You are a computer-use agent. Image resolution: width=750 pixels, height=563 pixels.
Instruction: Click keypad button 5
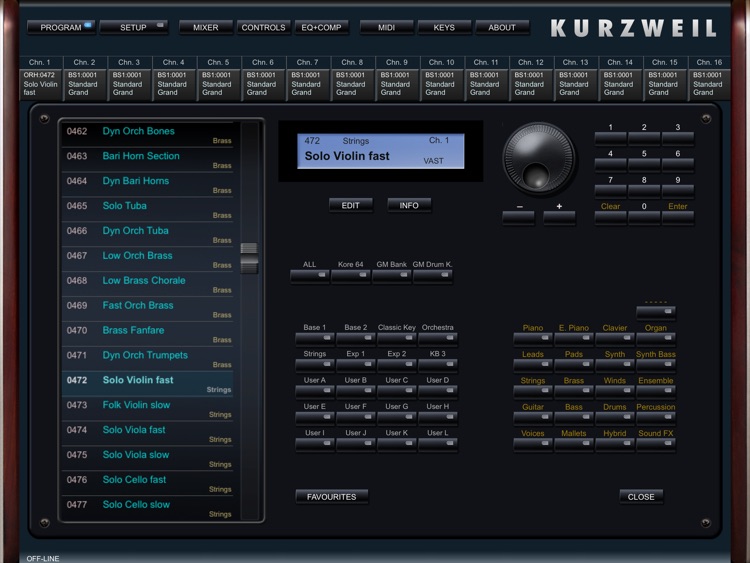tap(644, 165)
